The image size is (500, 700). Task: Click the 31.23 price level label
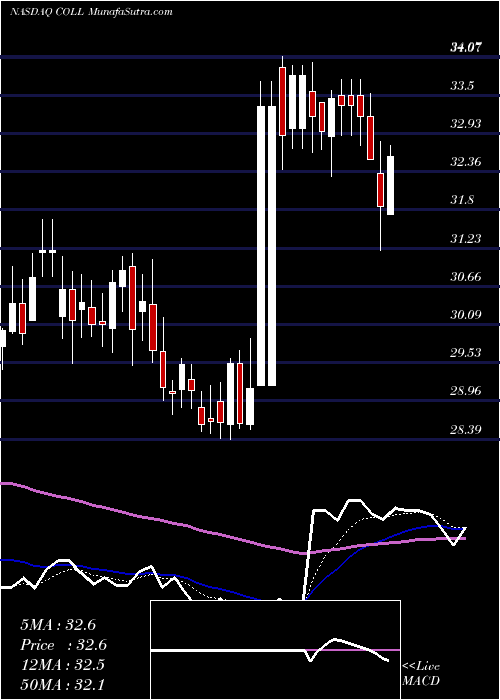point(466,239)
